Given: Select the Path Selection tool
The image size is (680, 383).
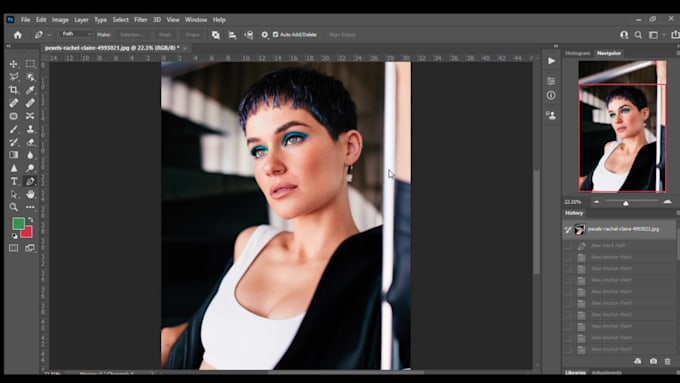Looking at the screenshot, I should coord(14,194).
